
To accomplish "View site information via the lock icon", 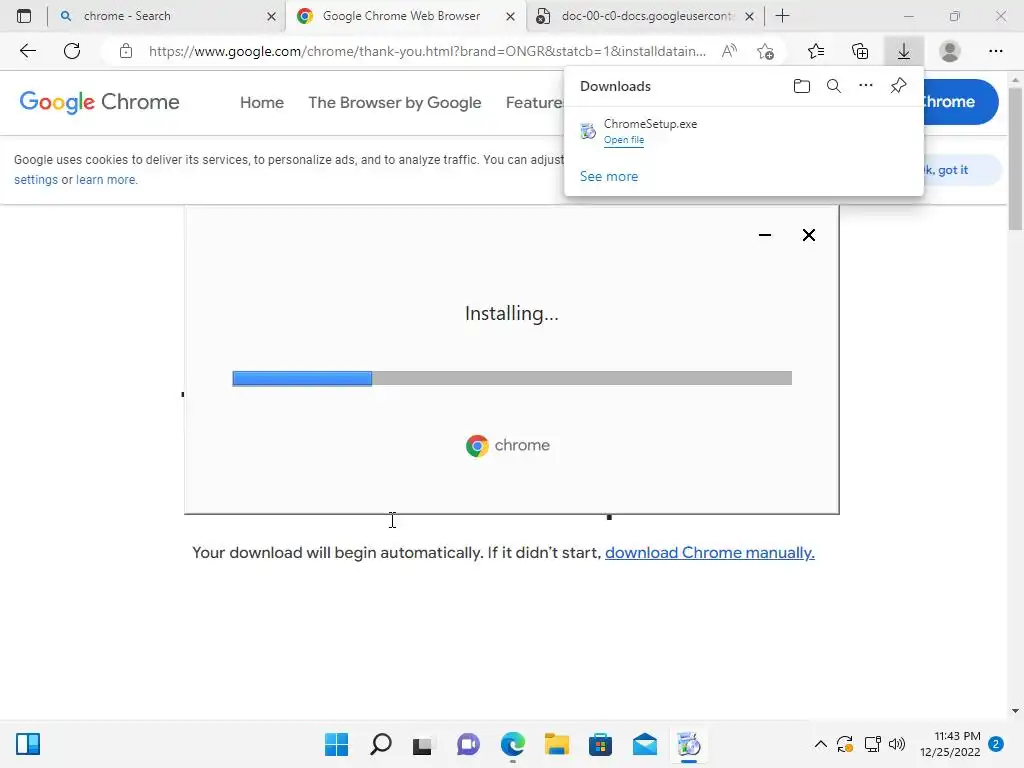I will [x=126, y=51].
